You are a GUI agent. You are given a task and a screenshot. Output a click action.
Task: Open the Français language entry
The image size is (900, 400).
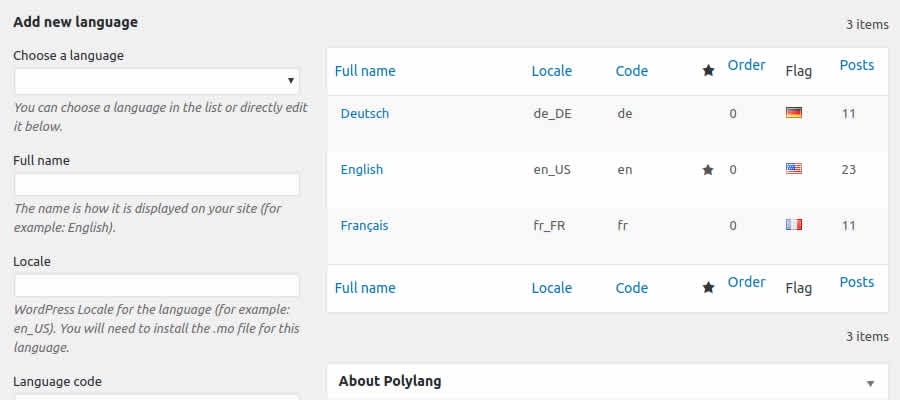pos(365,226)
